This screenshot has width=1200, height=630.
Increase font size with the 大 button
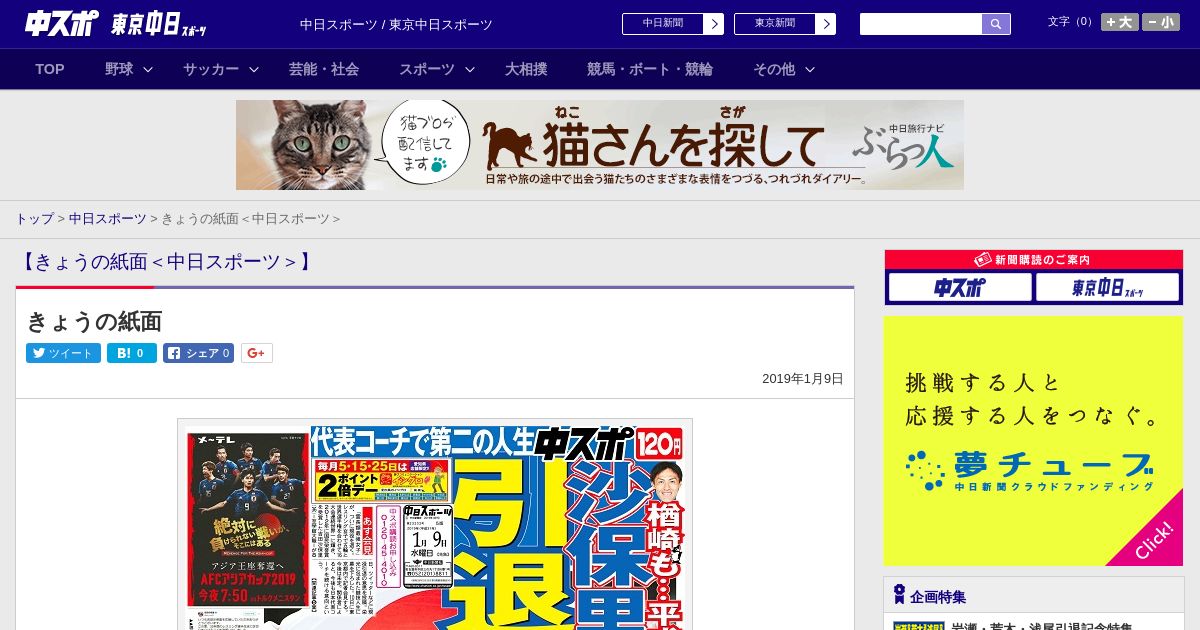pyautogui.click(x=1119, y=22)
